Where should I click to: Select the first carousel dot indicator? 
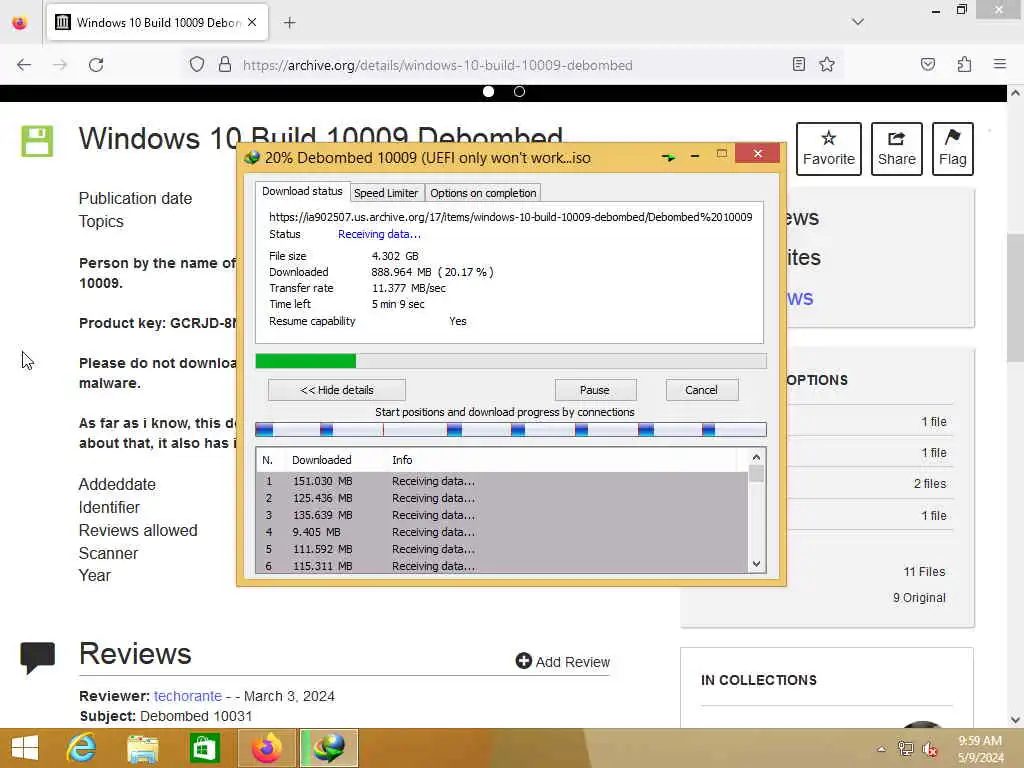(x=488, y=92)
